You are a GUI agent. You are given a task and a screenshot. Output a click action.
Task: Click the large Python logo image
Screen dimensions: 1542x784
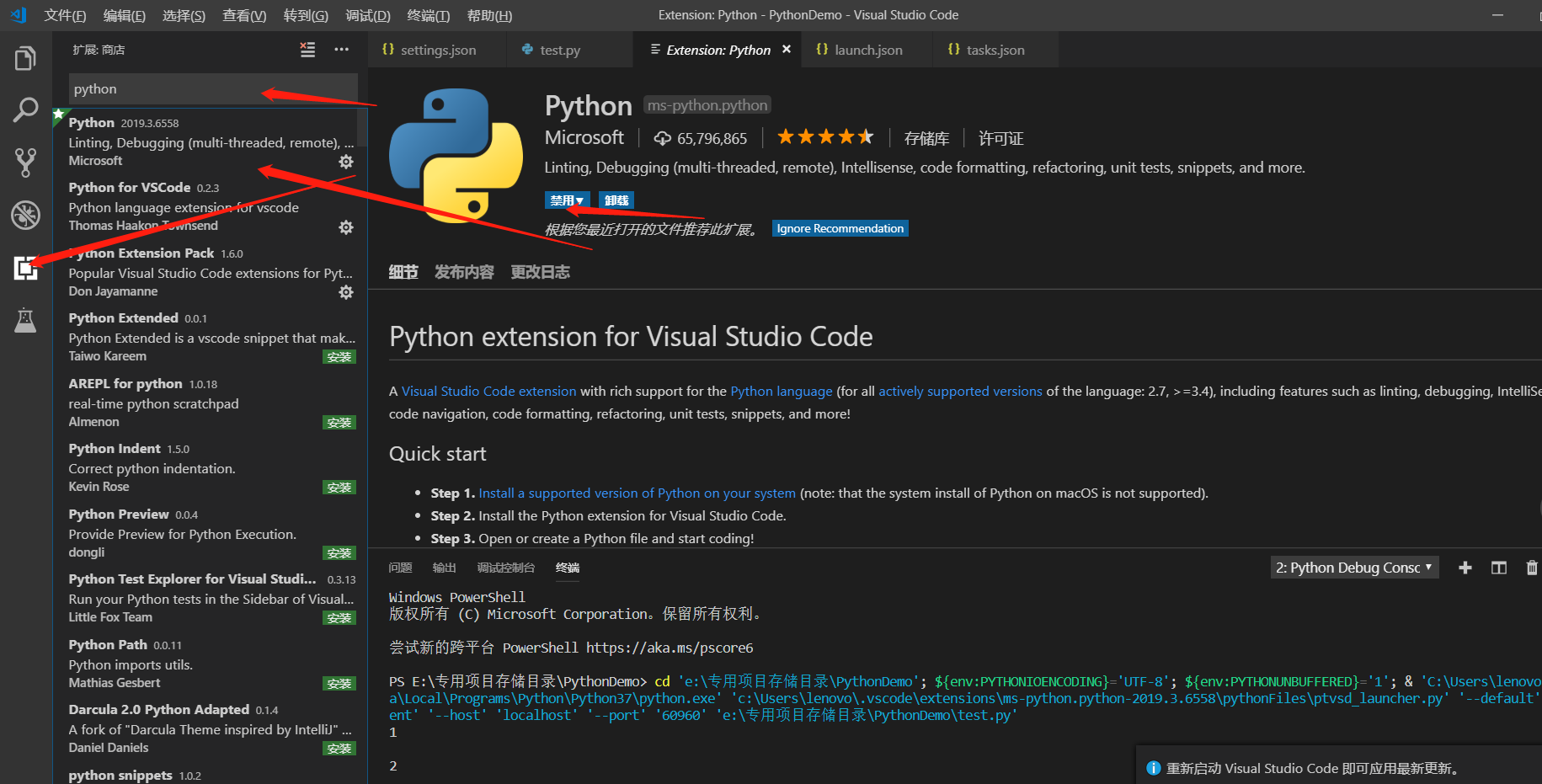tap(456, 156)
